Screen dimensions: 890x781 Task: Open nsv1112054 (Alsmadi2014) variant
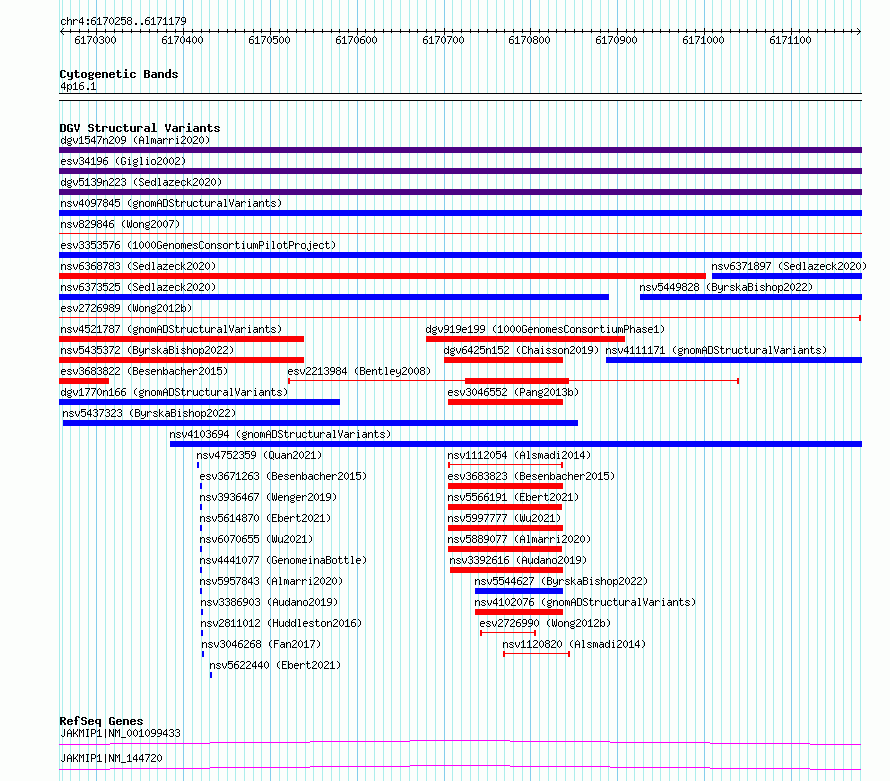click(x=519, y=455)
